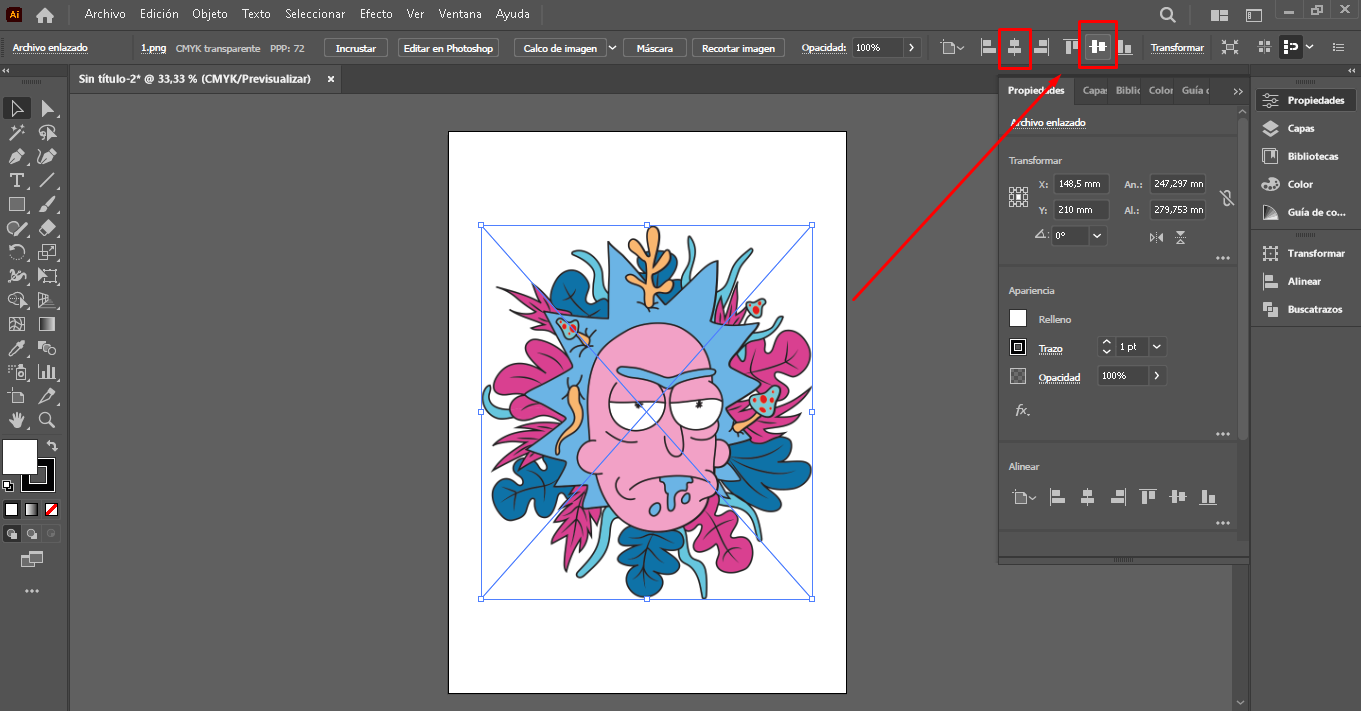Viewport: 1361px width, 711px height.
Task: Open the search magnifier in title bar
Action: (x=1167, y=15)
